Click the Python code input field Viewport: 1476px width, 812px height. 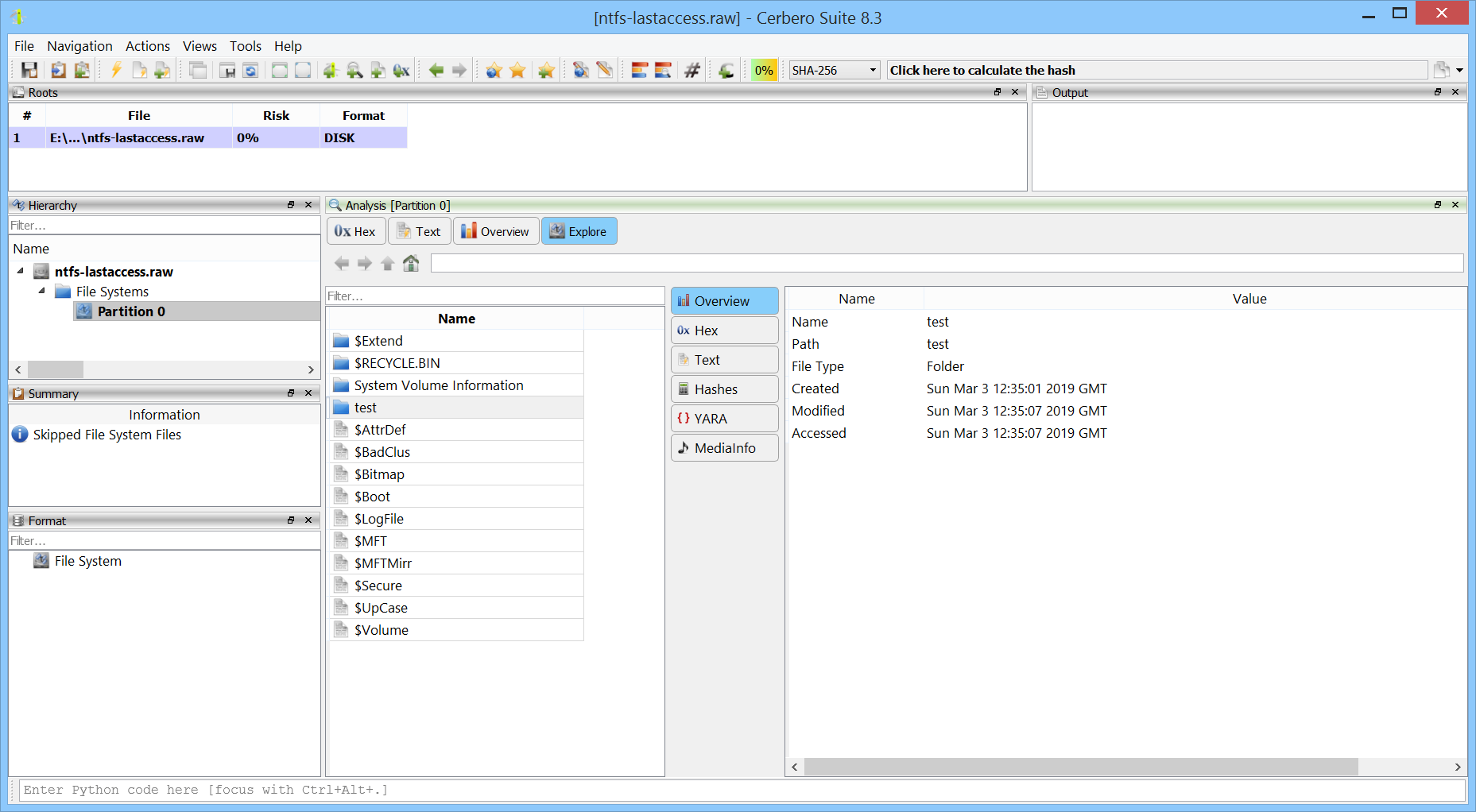point(742,790)
